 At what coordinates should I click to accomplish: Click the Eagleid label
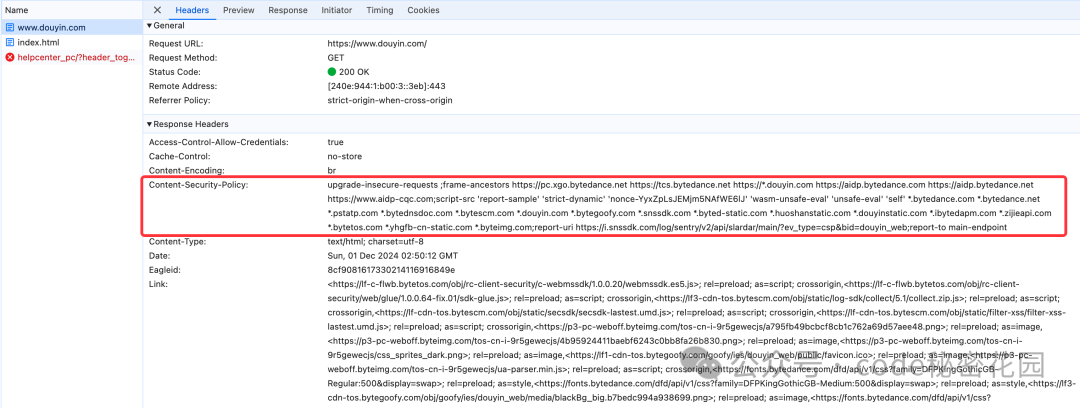(165, 270)
